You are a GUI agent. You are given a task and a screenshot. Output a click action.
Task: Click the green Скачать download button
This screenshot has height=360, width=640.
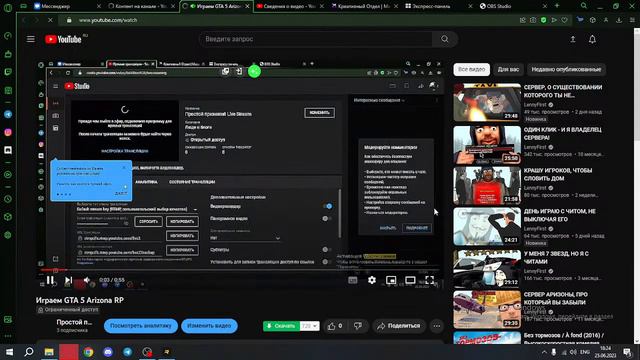click(x=281, y=326)
